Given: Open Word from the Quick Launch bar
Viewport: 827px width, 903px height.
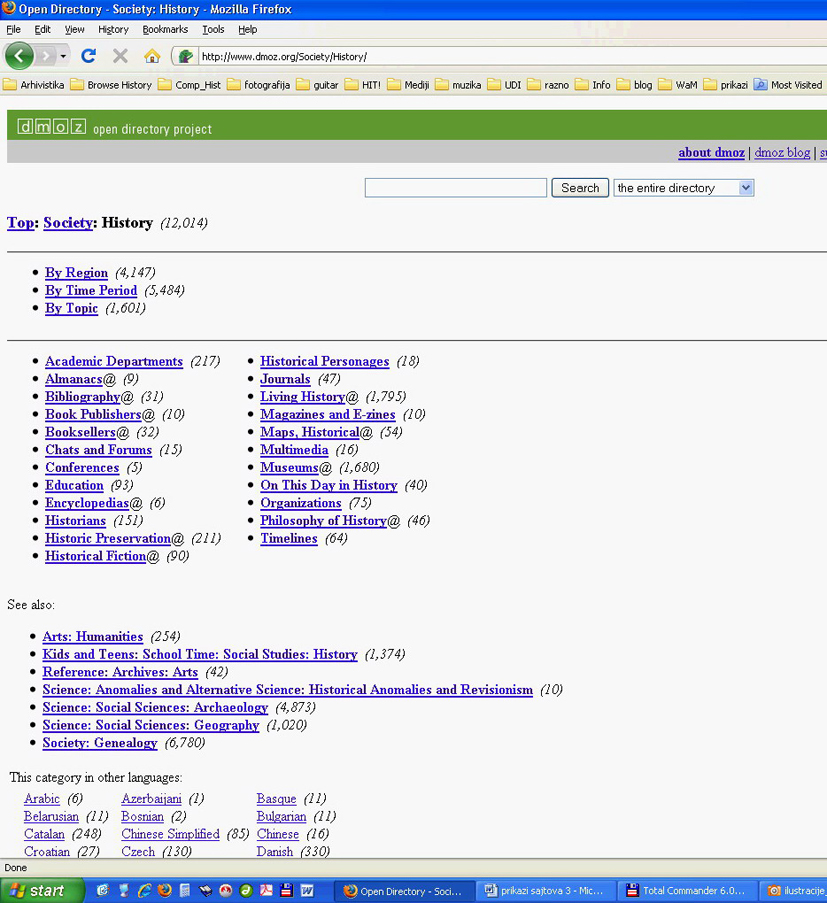Looking at the screenshot, I should click(307, 890).
